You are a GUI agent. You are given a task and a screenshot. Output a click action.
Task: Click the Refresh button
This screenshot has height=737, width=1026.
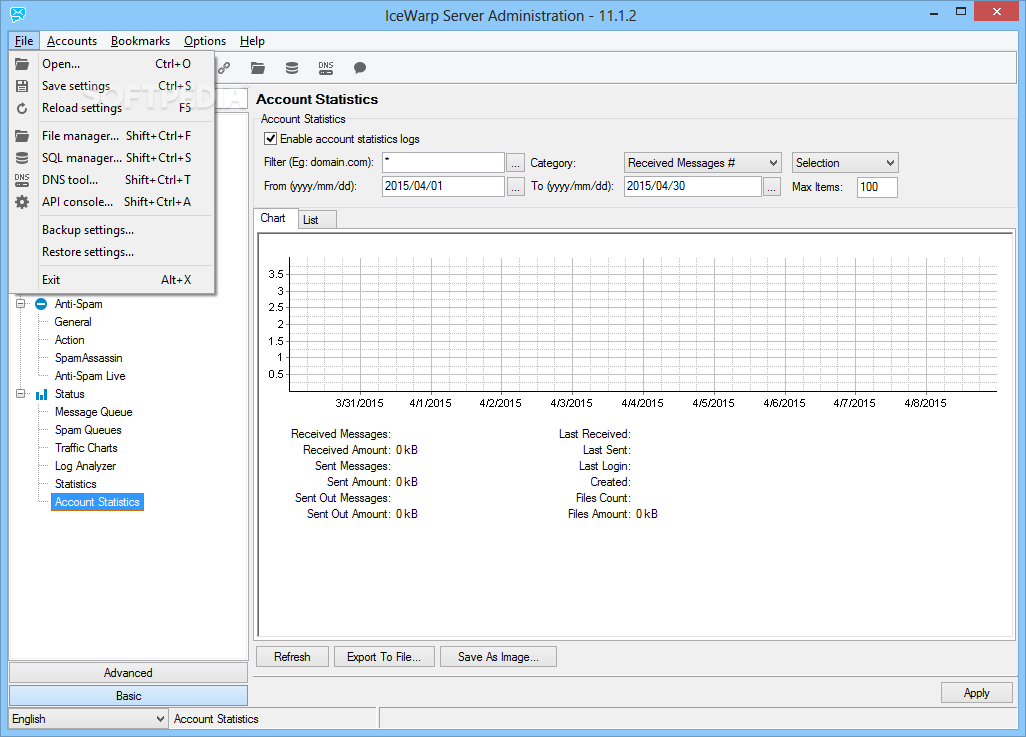[292, 656]
